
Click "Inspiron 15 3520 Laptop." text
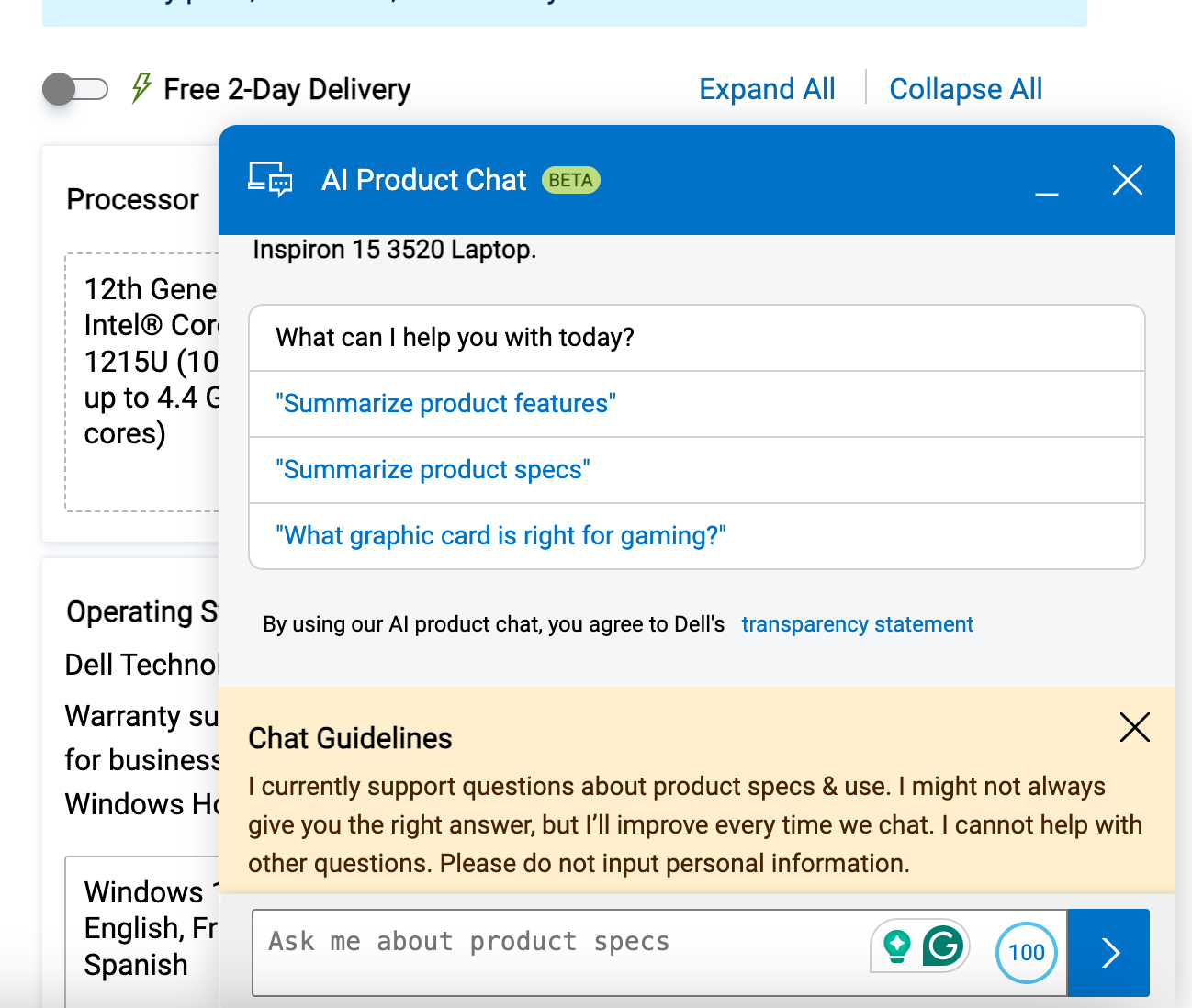(394, 250)
